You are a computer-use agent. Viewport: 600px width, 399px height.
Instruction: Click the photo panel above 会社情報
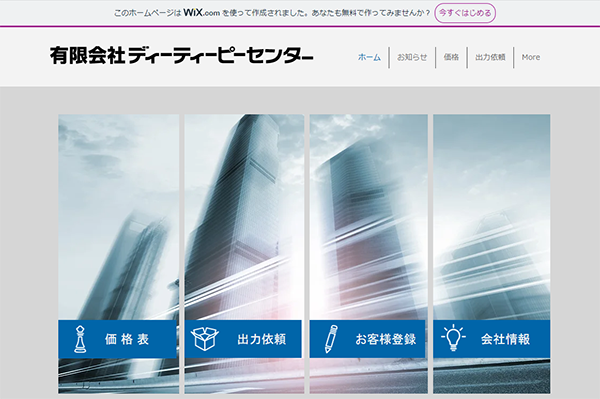click(x=492, y=217)
